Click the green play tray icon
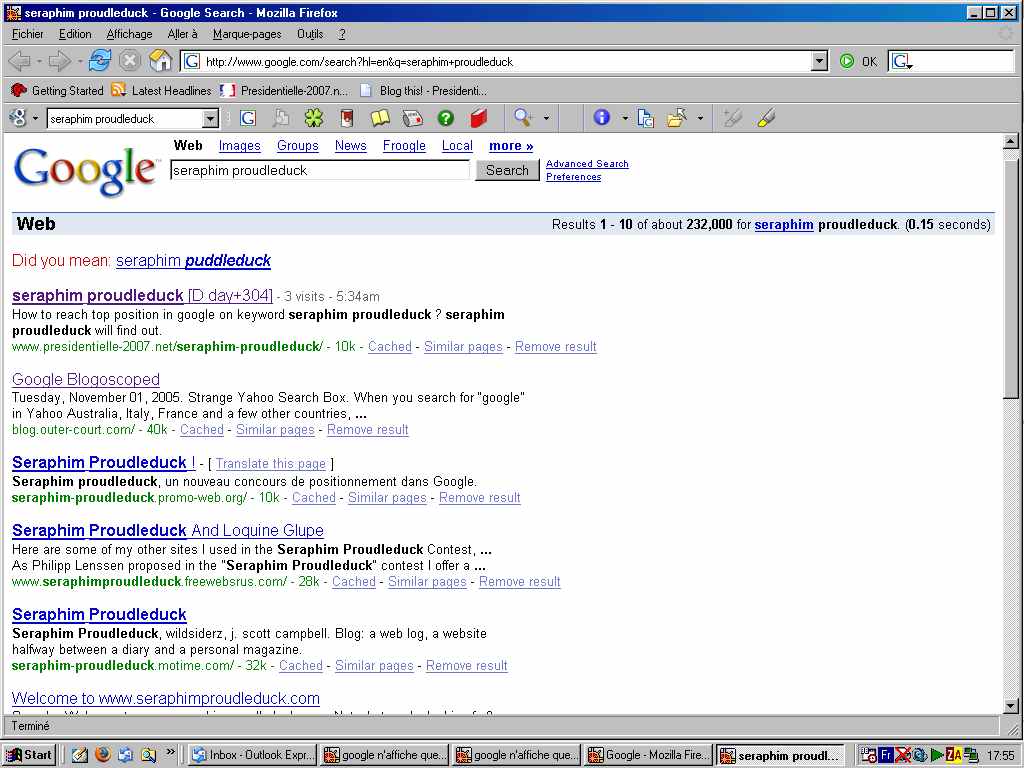This screenshot has height=768, width=1024. (937, 755)
